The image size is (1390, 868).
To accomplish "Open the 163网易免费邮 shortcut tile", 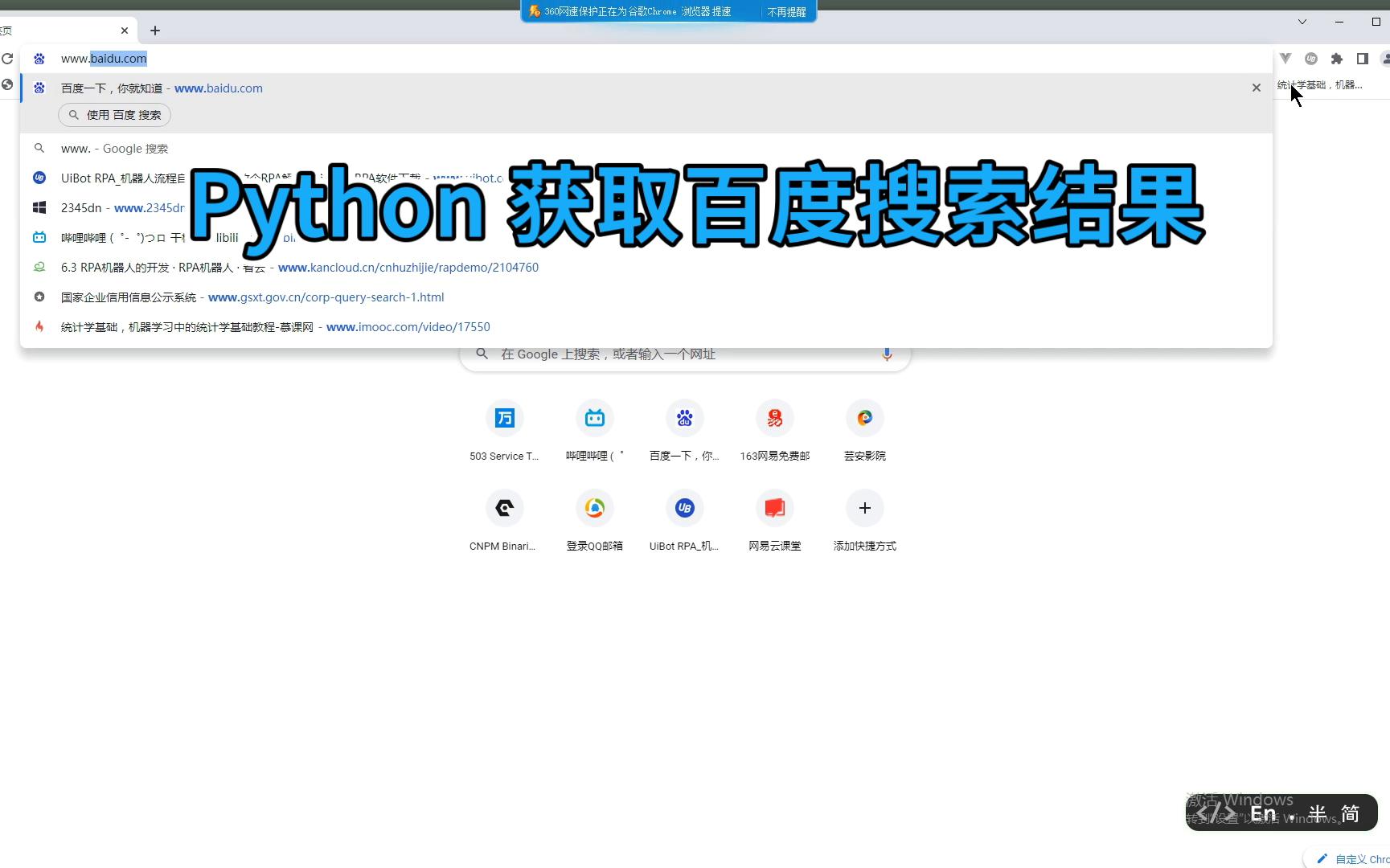I will pos(774,431).
